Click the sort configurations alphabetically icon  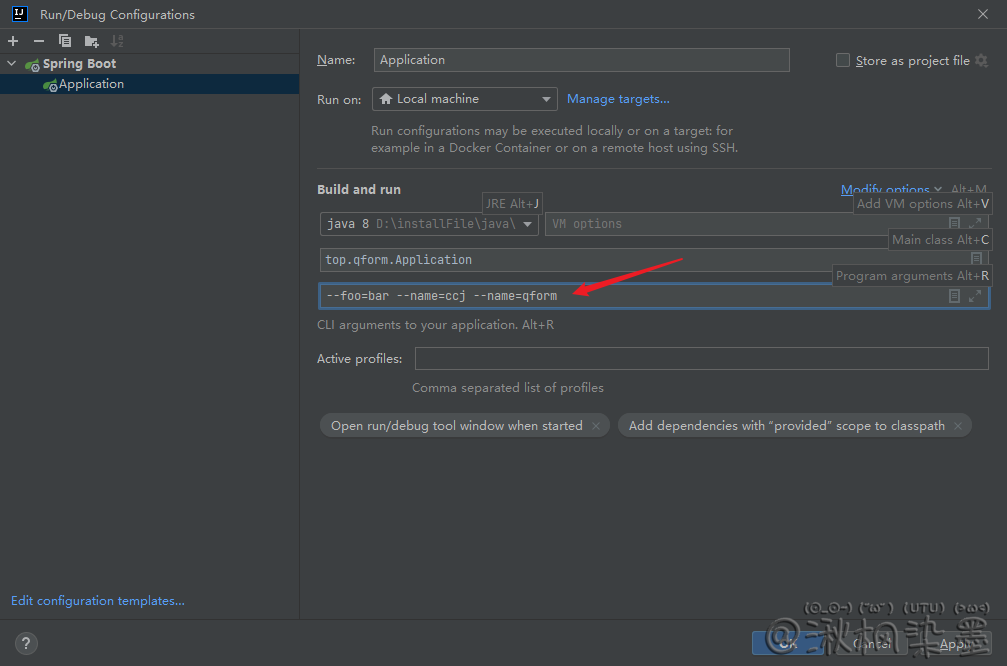117,41
